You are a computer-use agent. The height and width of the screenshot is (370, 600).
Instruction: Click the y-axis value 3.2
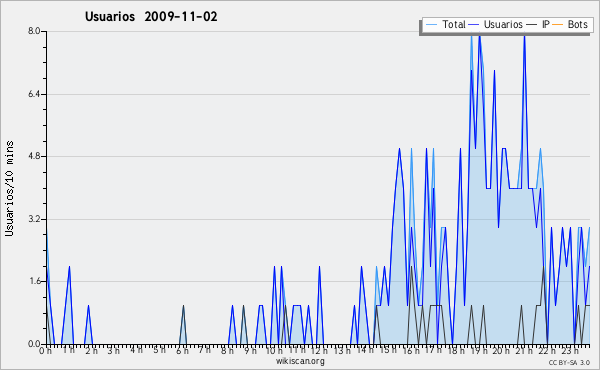point(34,219)
